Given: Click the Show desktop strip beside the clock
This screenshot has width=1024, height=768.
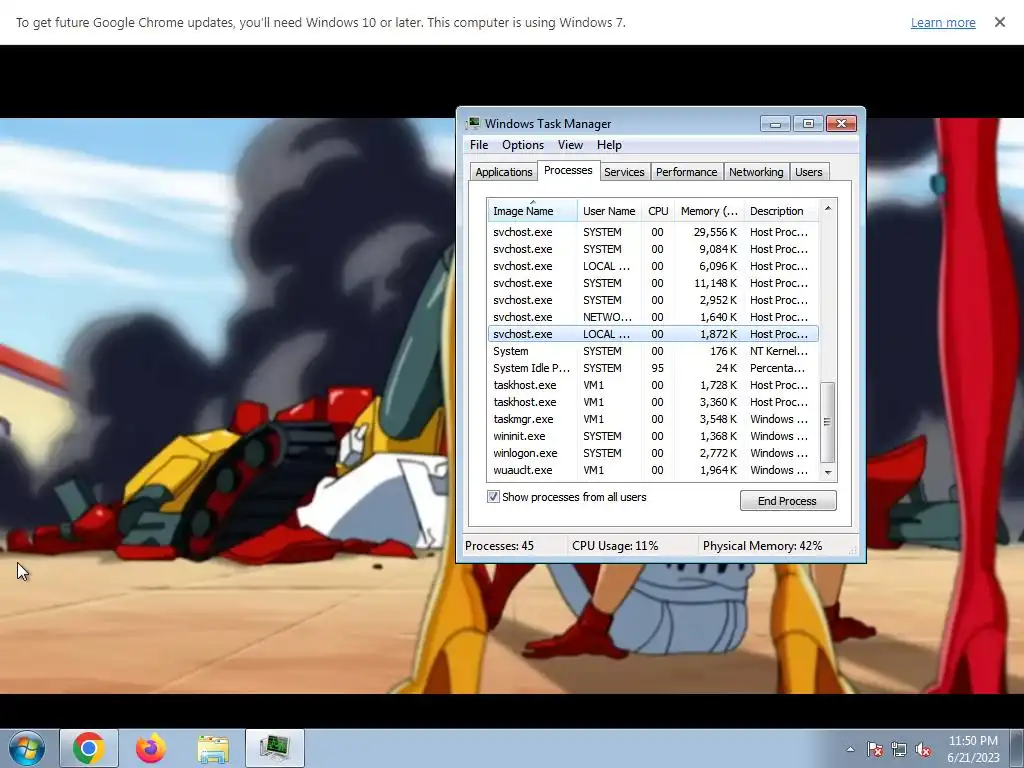Looking at the screenshot, I should pyautogui.click(x=1018, y=749).
